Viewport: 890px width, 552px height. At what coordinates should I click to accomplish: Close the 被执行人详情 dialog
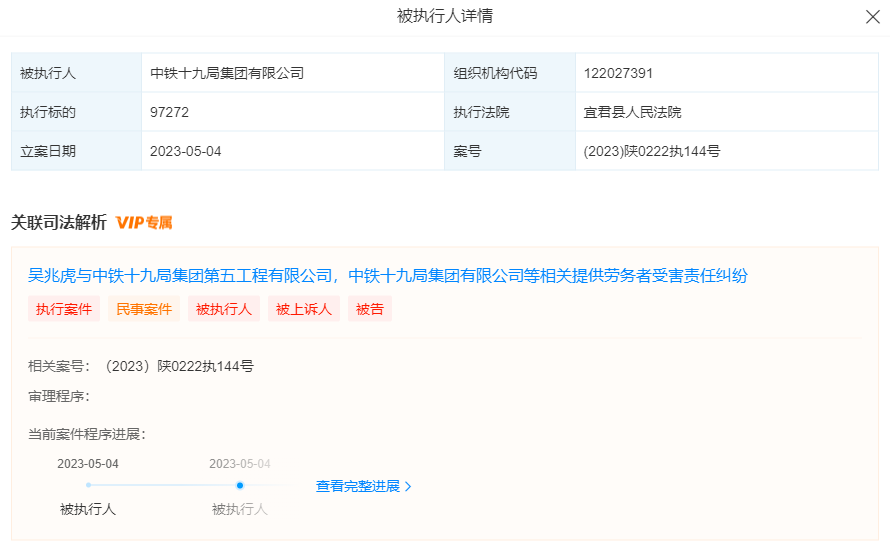872,16
